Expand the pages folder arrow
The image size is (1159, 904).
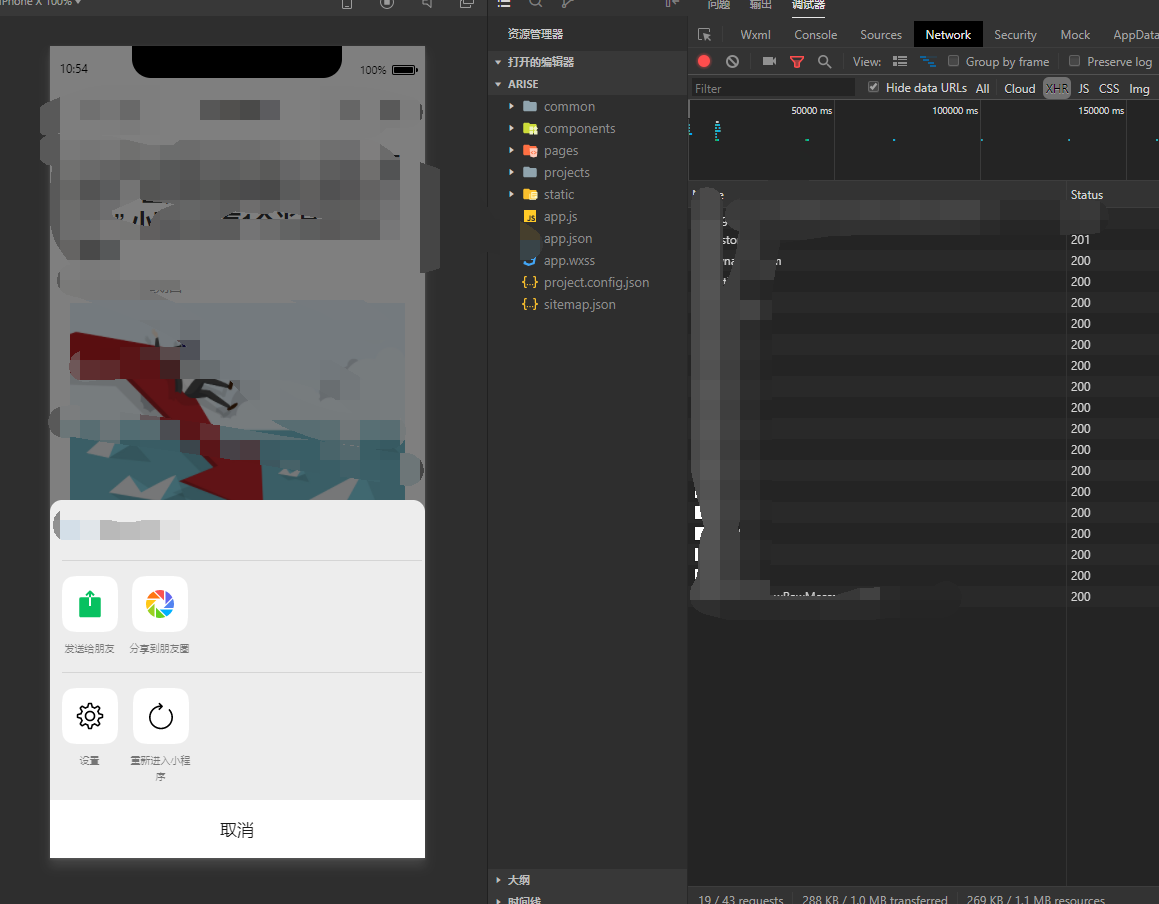click(511, 151)
